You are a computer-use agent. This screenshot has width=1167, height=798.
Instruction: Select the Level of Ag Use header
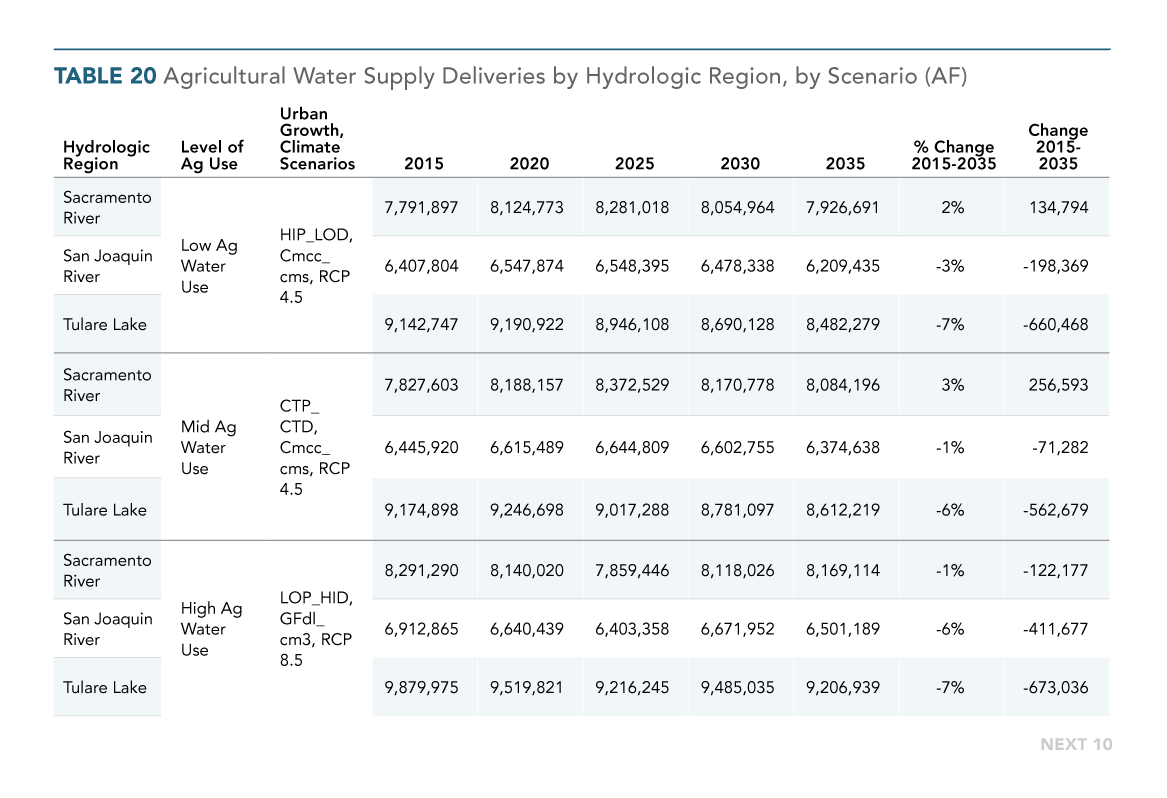pos(212,156)
